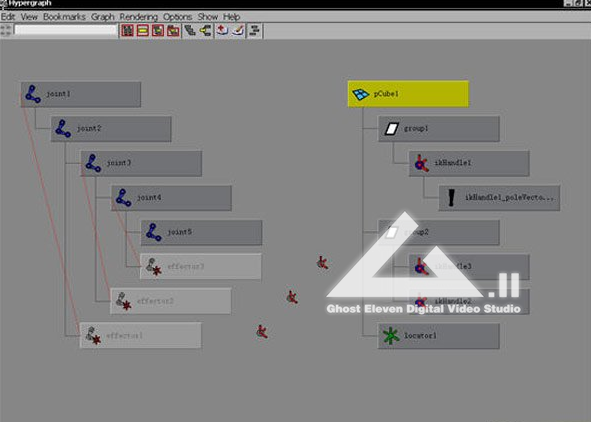Select the joint4 node icon
Viewport: 591px width, 422px height.
coord(123,198)
